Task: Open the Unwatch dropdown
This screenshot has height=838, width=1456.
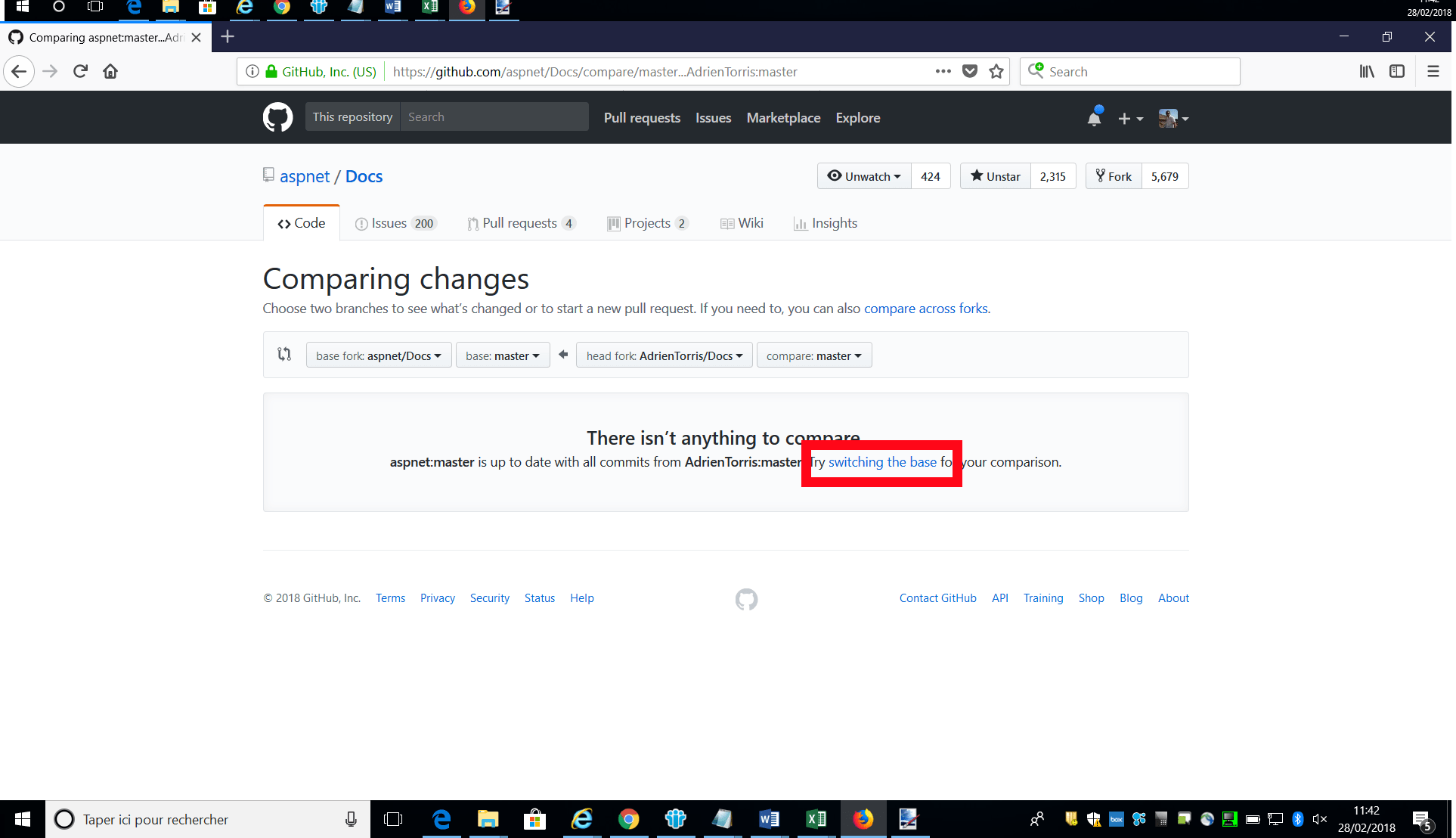Action: (x=863, y=176)
